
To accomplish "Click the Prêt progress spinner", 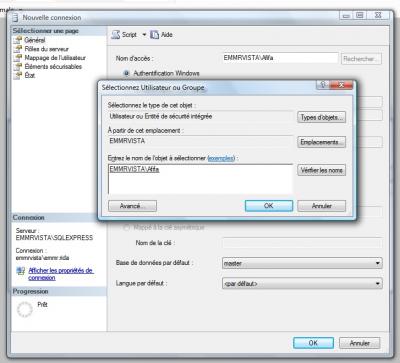I will click(25, 310).
